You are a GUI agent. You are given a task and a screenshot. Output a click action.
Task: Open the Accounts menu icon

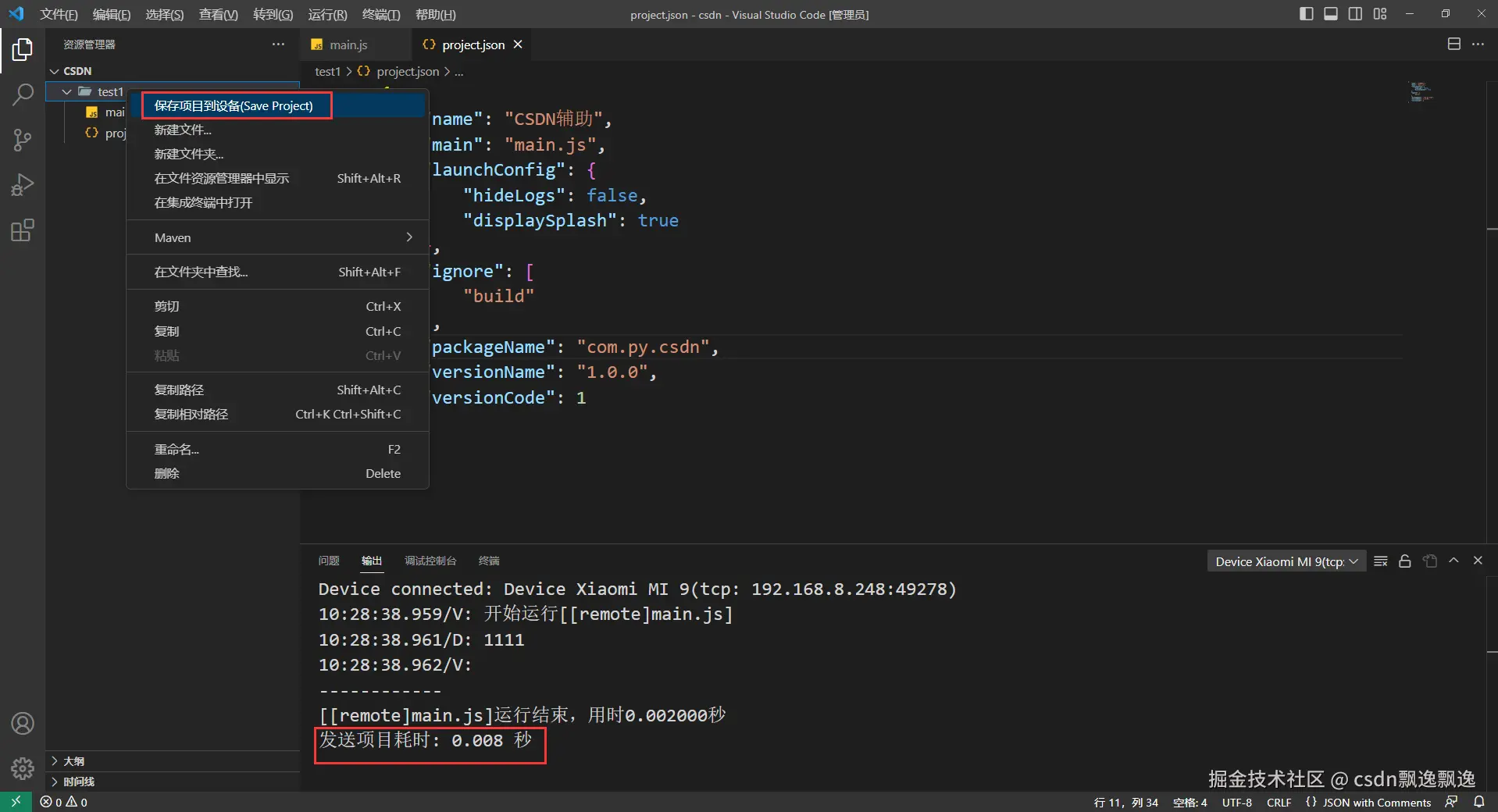click(23, 724)
